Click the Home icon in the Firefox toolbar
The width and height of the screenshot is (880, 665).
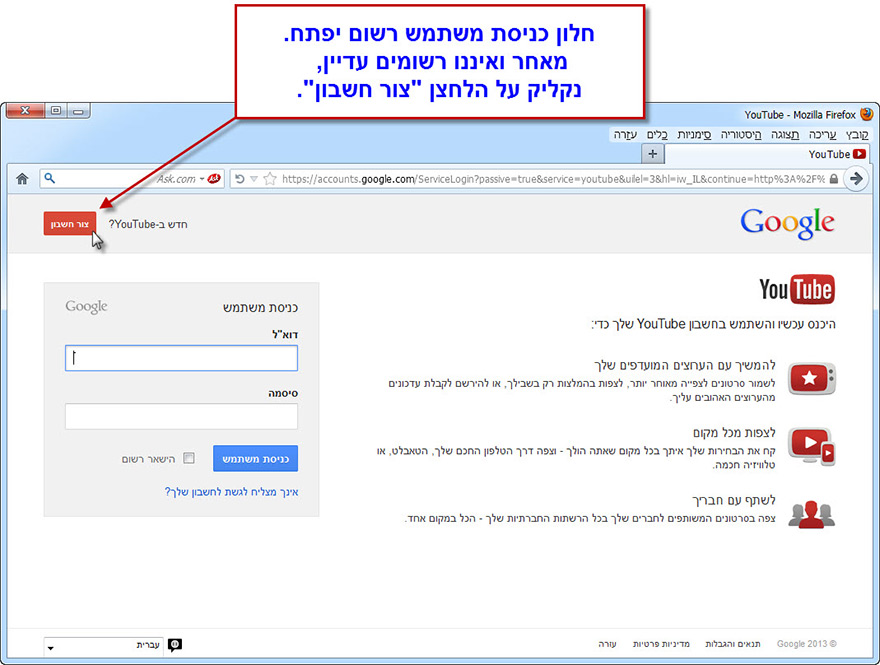point(22,178)
